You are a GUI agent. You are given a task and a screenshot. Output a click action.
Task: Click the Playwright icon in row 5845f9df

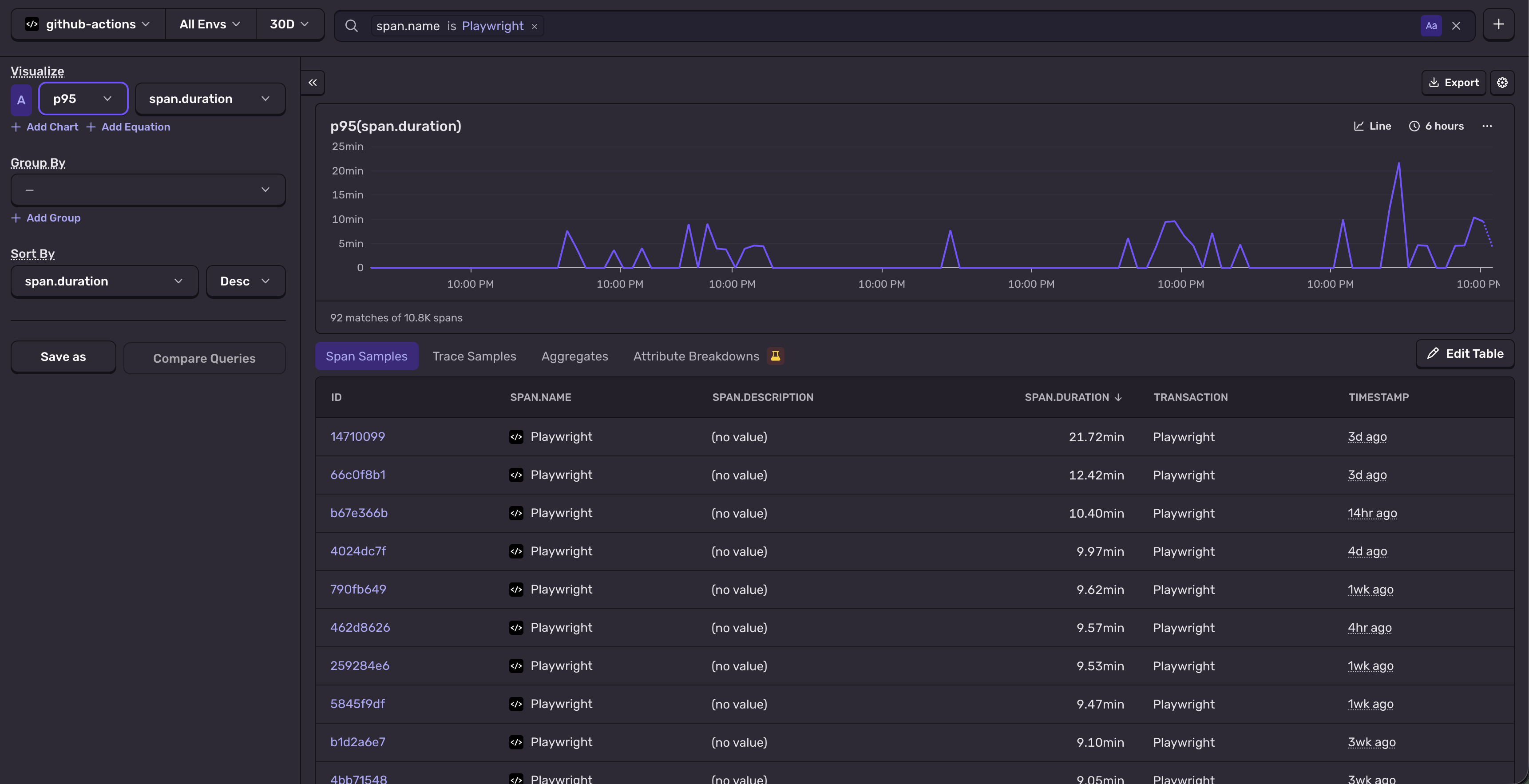click(x=516, y=704)
